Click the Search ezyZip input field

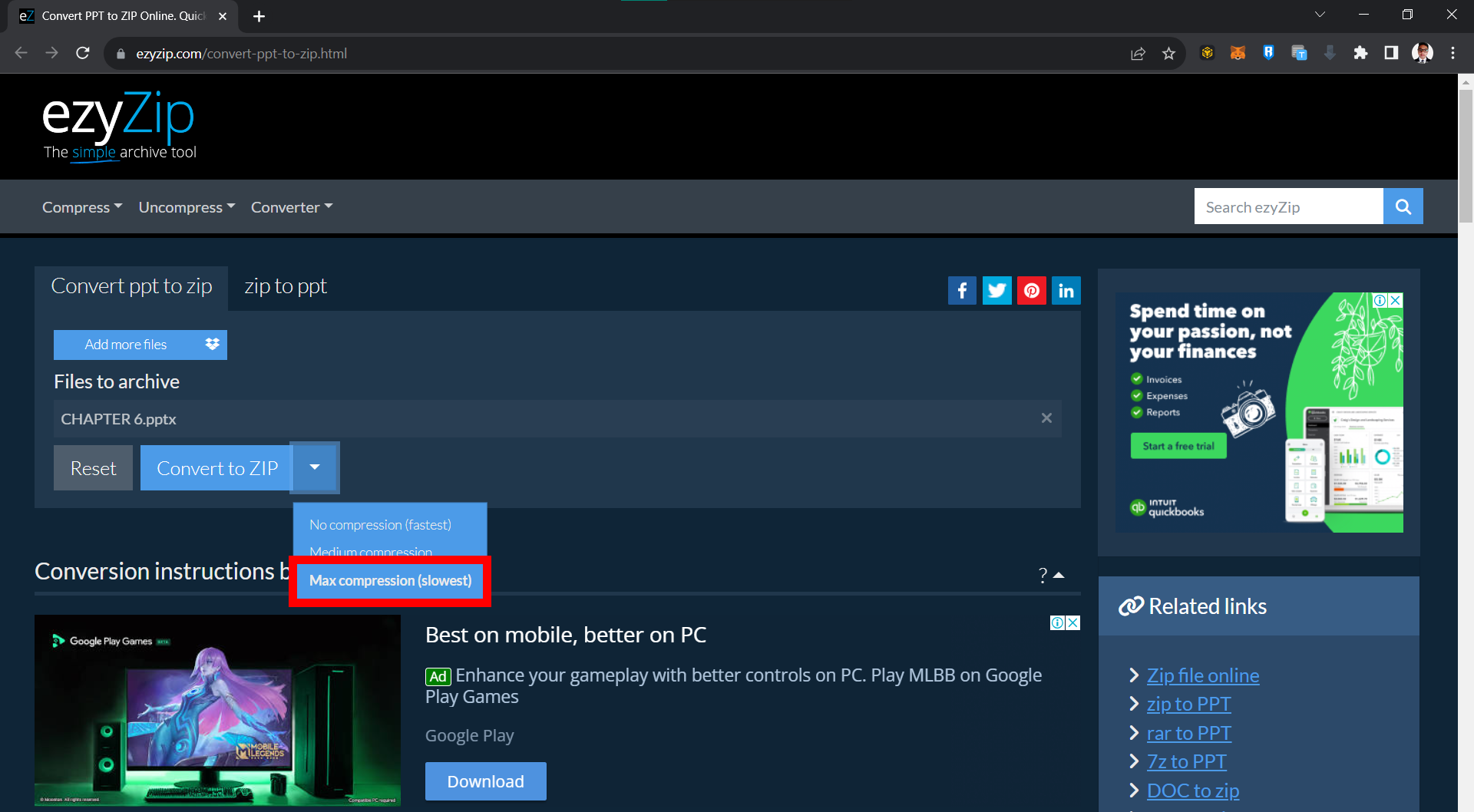(1288, 207)
